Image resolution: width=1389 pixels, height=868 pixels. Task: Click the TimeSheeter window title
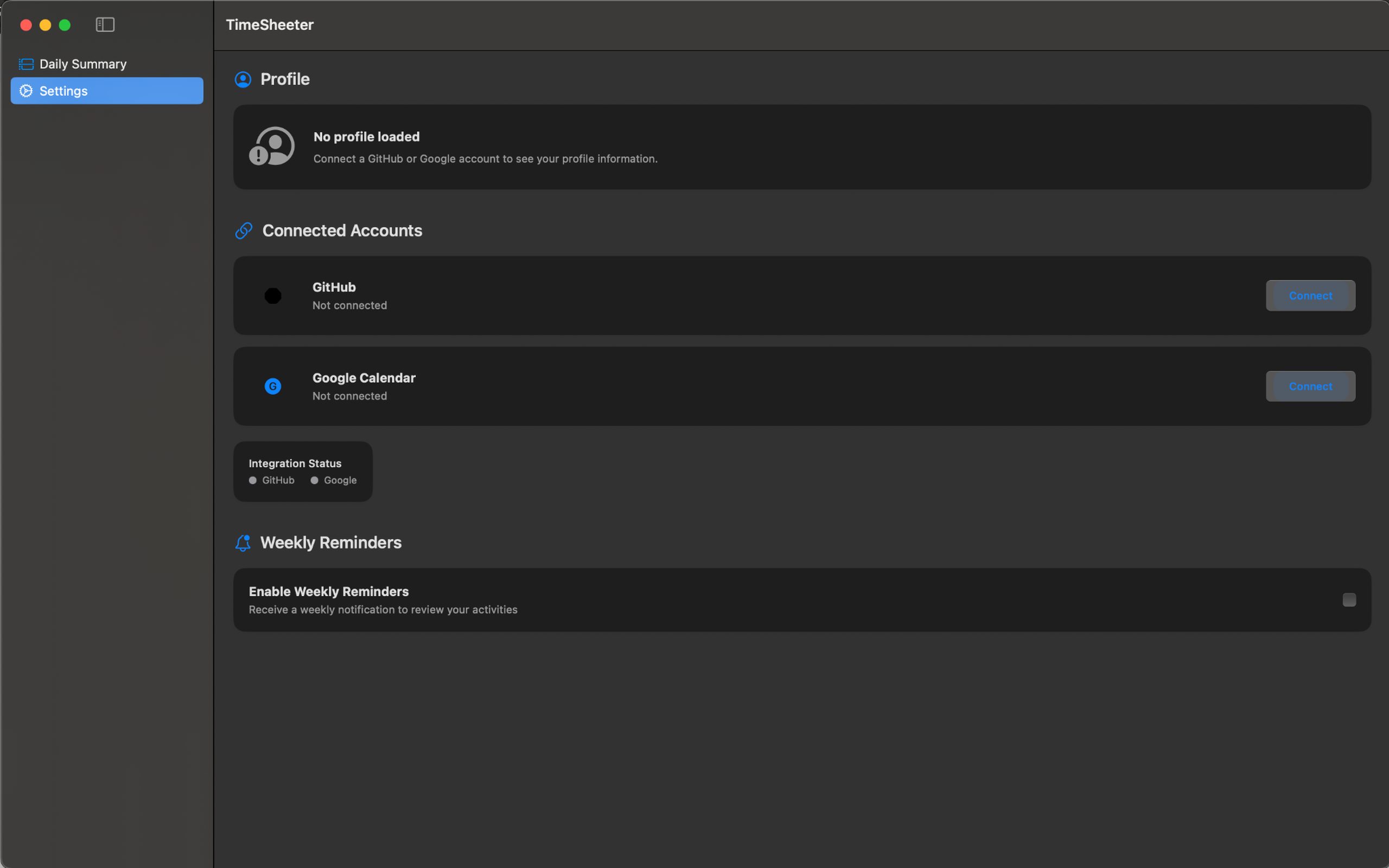(x=270, y=25)
